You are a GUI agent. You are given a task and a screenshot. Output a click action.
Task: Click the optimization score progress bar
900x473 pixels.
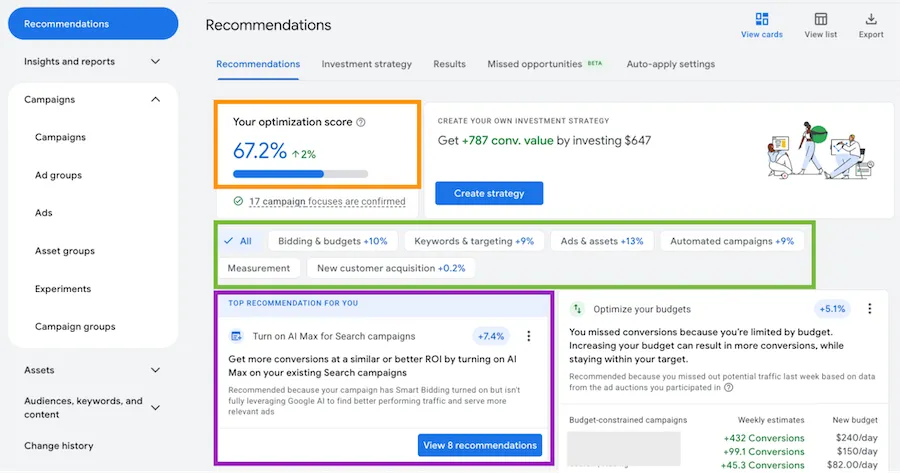(x=300, y=174)
